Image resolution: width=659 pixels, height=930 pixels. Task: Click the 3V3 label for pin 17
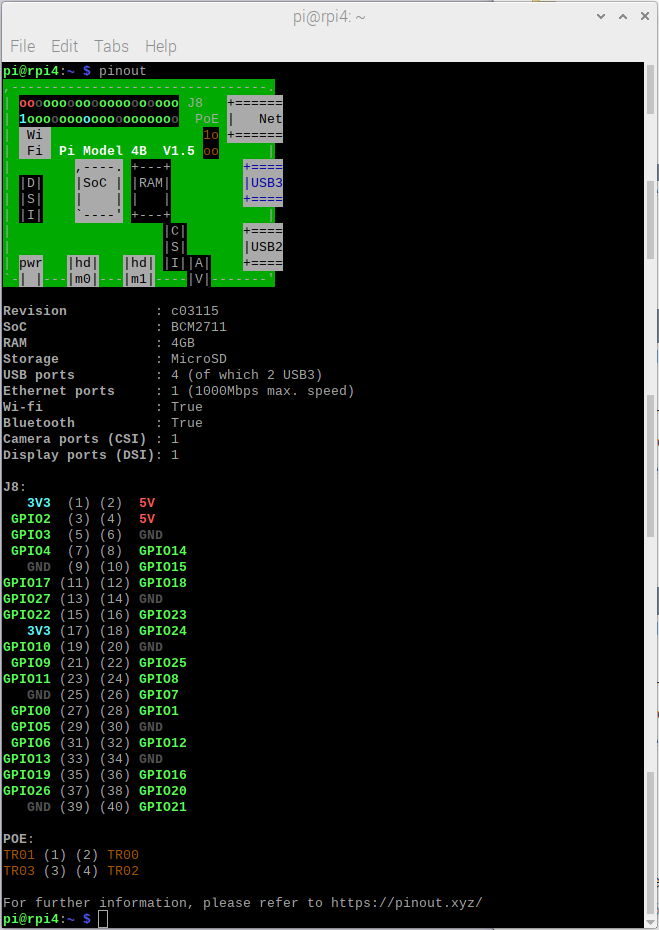[39, 631]
